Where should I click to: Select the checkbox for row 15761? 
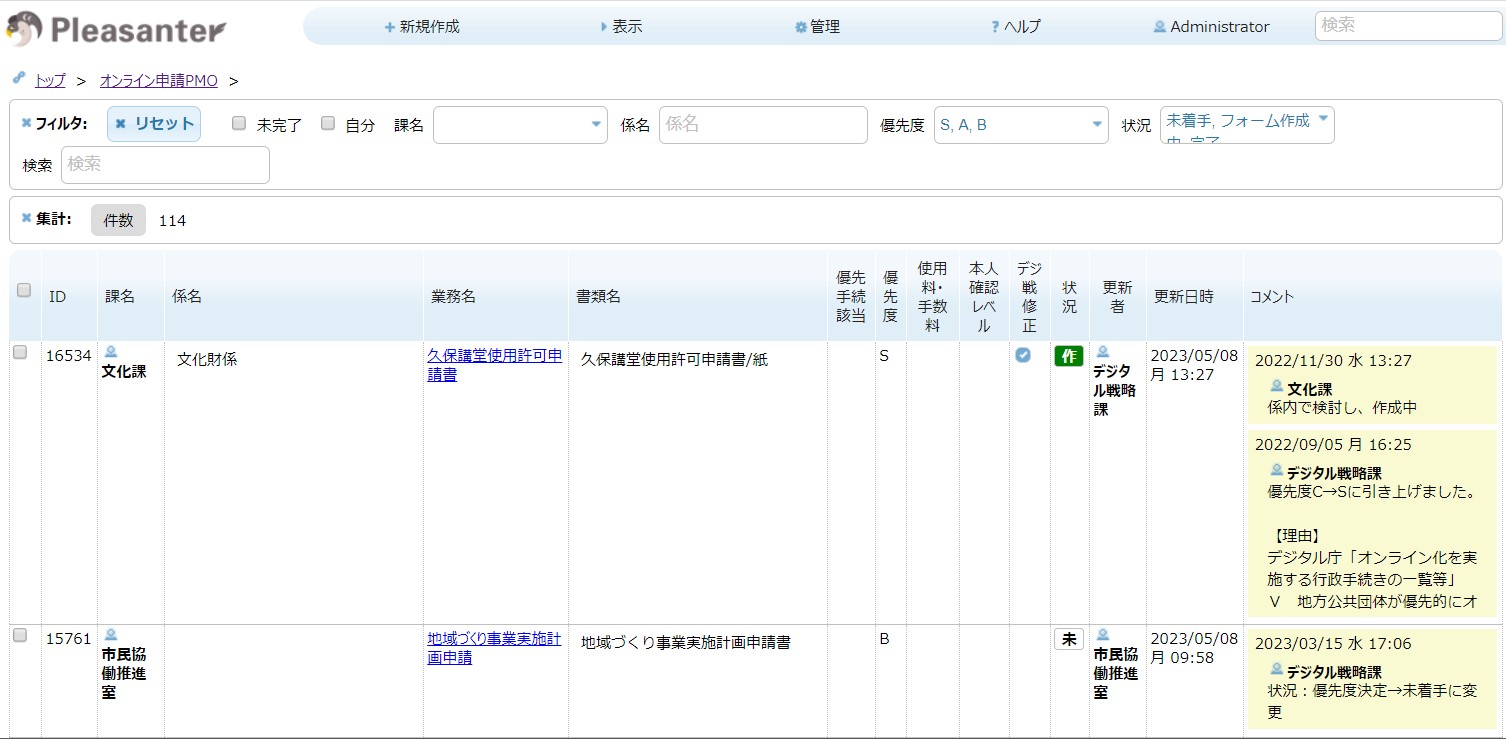click(20, 635)
